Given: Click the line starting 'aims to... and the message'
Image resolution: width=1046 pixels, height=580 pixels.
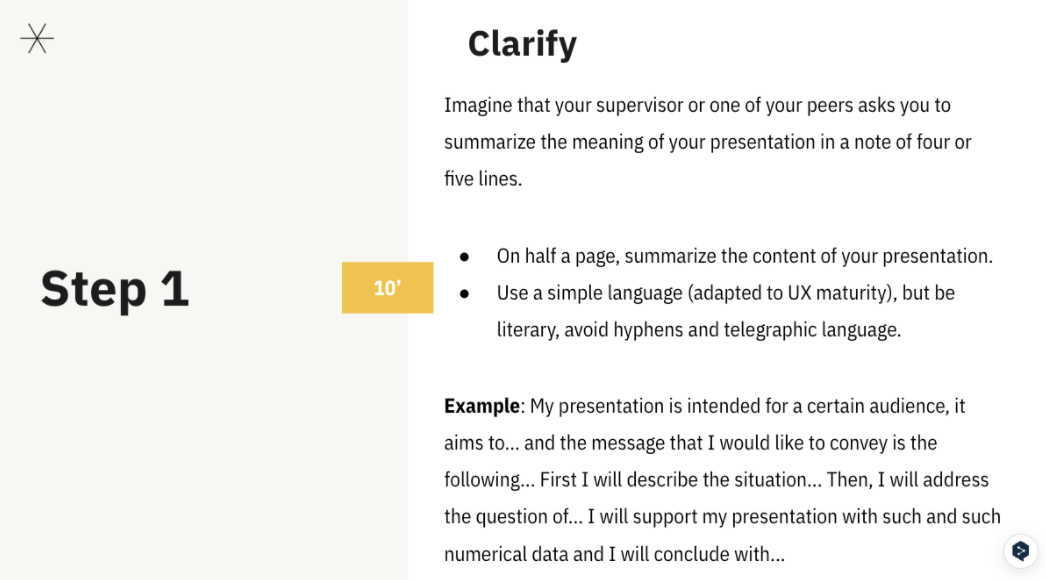Looking at the screenshot, I should [x=690, y=443].
